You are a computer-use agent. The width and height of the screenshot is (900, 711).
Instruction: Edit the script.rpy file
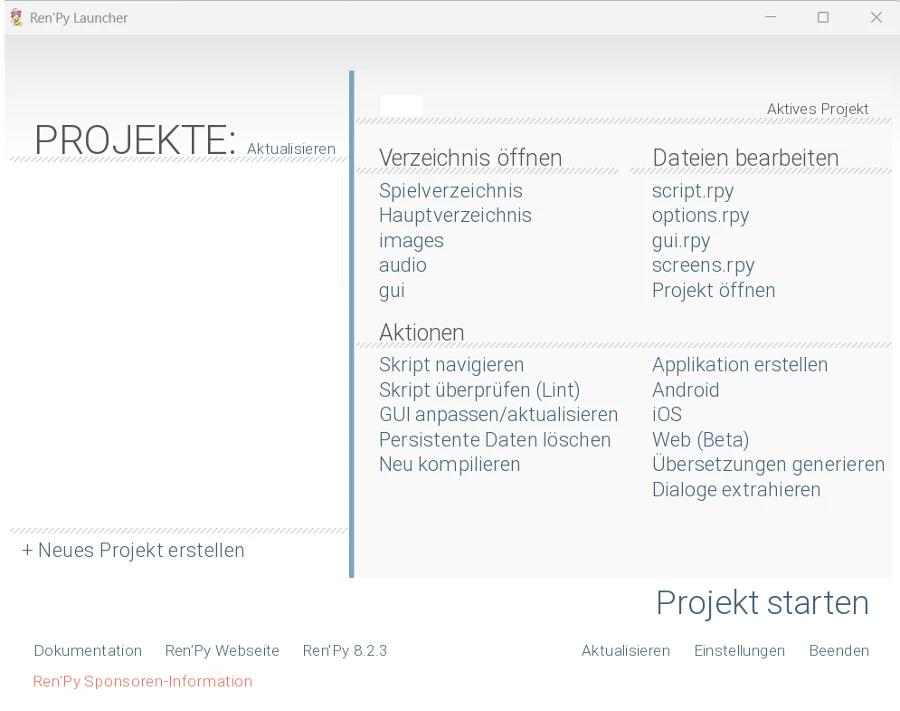click(692, 190)
